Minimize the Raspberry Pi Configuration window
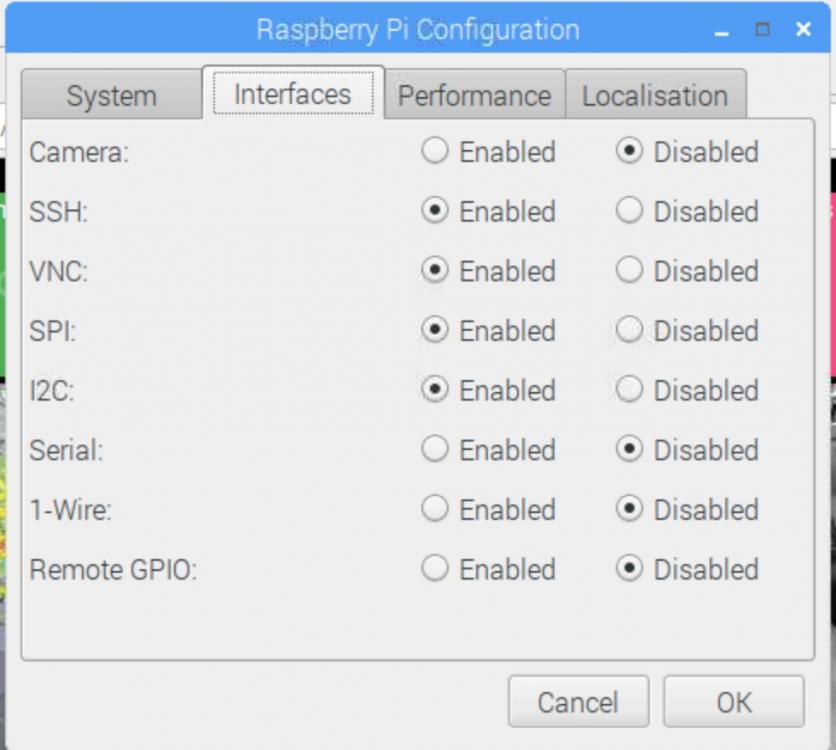Image resolution: width=836 pixels, height=750 pixels. 722,30
